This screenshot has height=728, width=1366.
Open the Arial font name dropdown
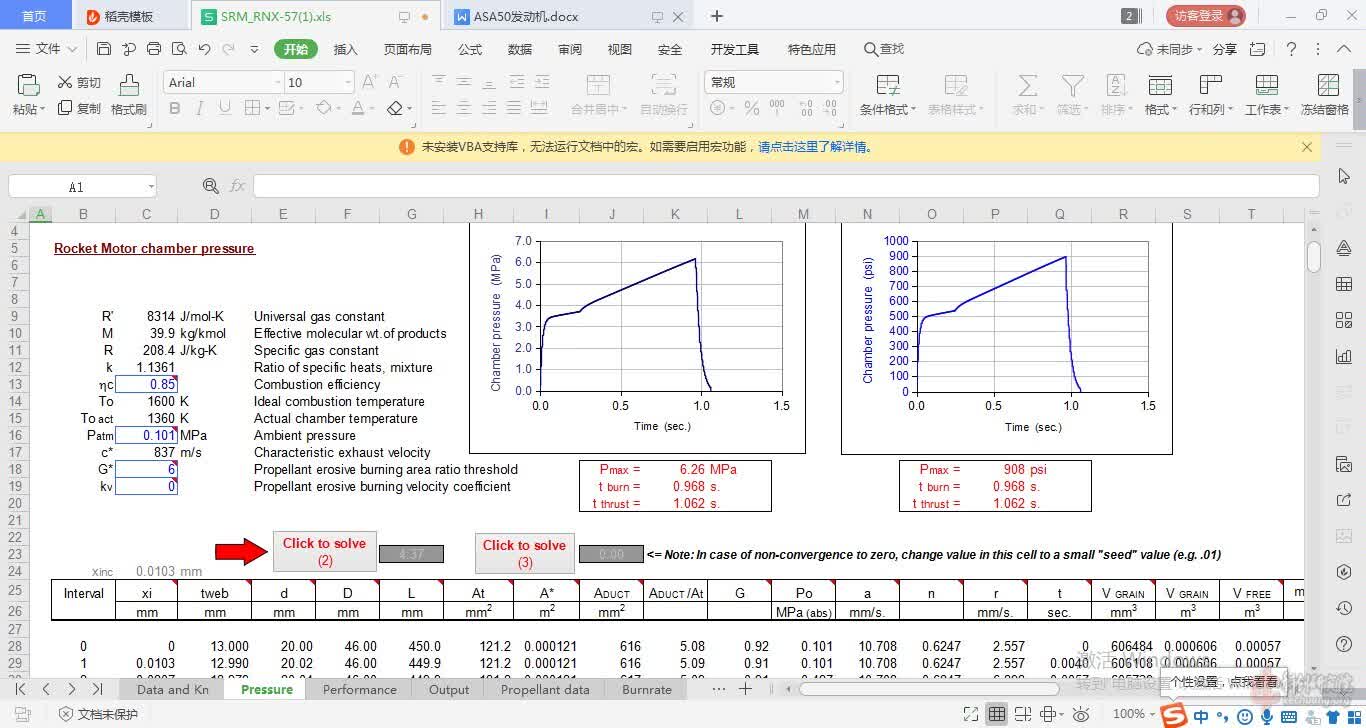[x=277, y=83]
